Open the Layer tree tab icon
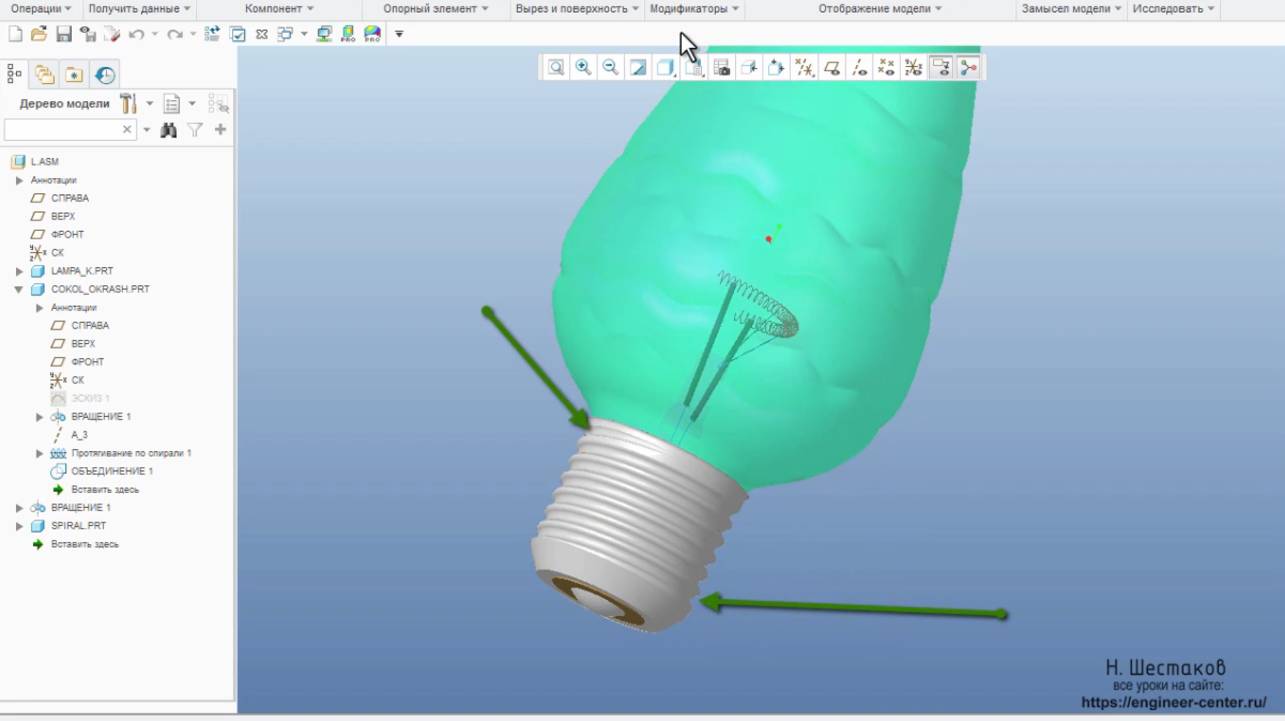 (44, 74)
